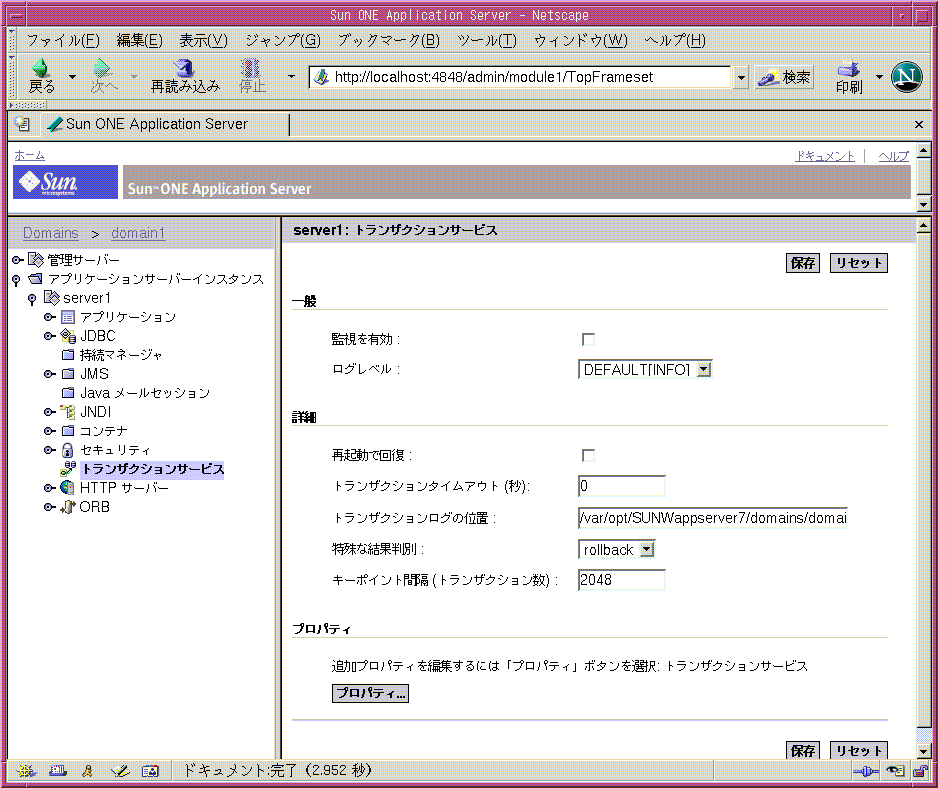This screenshot has height=788, width=938.
Task: Expand the コンテナ tree node
Action: 49,431
